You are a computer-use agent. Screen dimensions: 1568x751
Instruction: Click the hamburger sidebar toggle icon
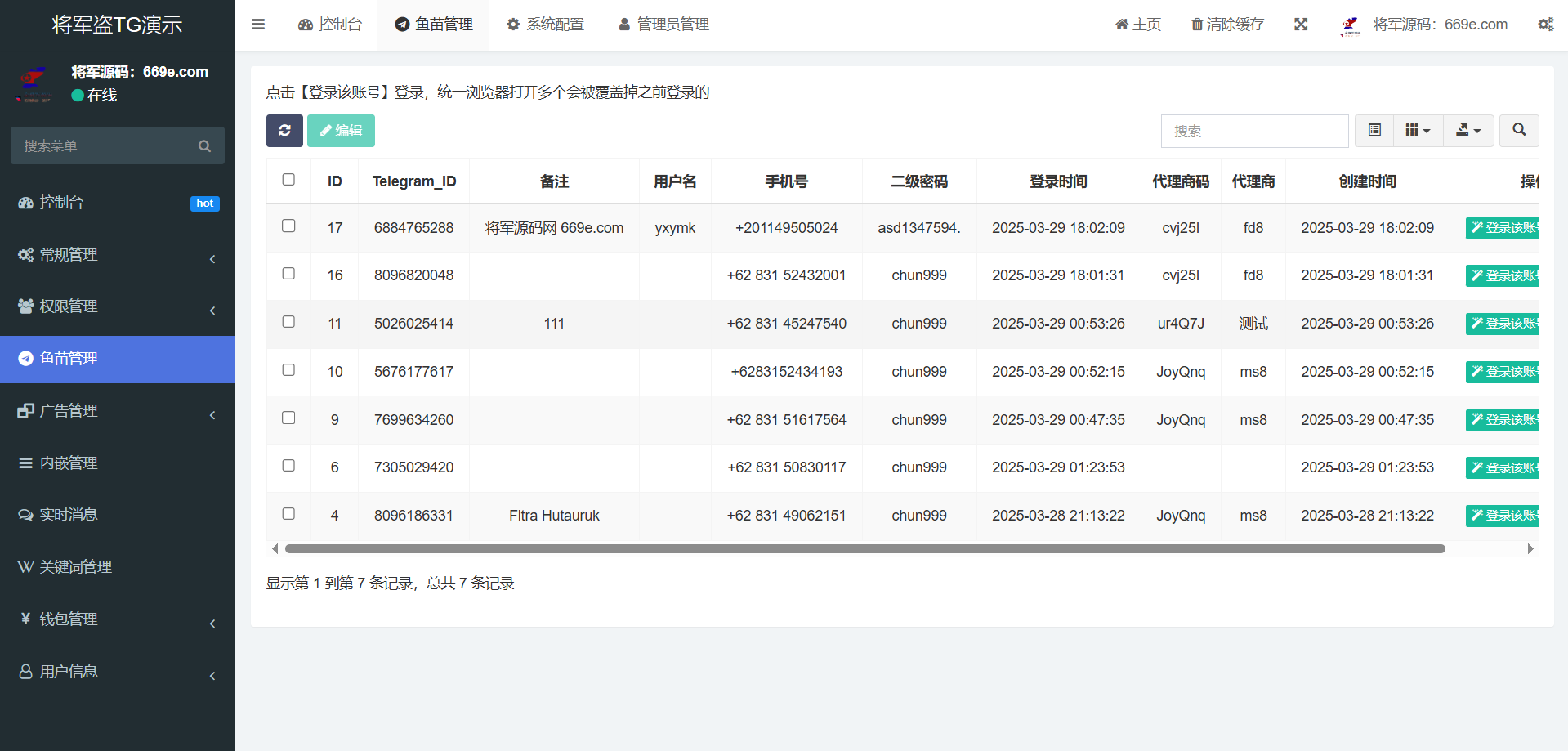pyautogui.click(x=258, y=25)
